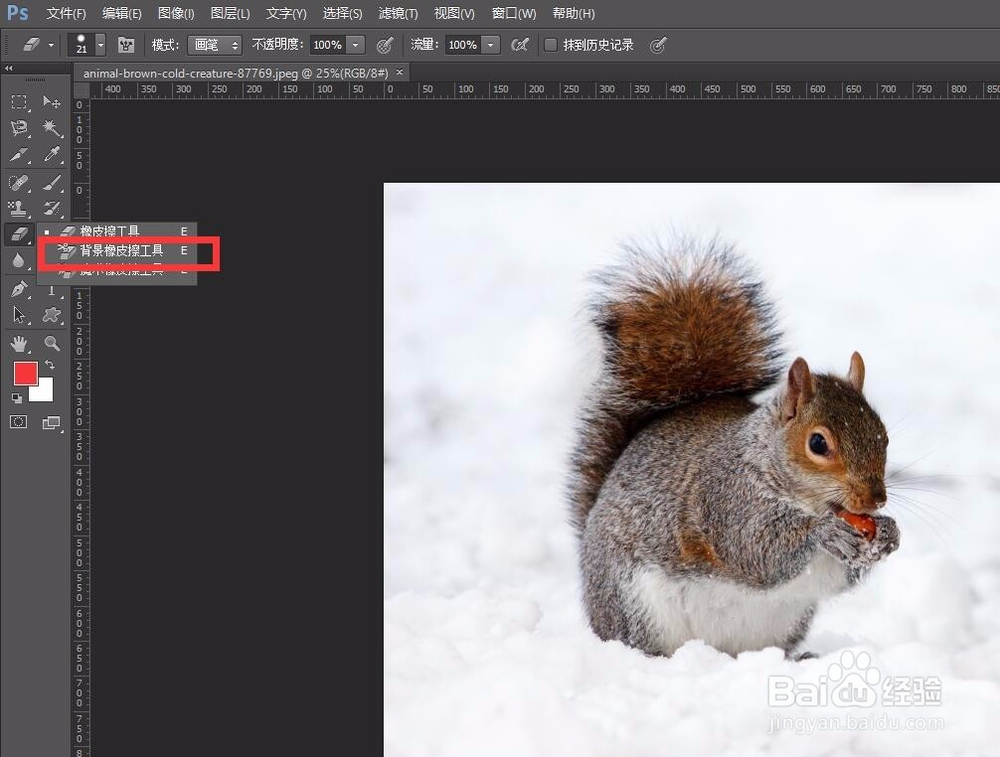Reset default foreground and background colors
The width and height of the screenshot is (1000, 757).
tap(17, 398)
